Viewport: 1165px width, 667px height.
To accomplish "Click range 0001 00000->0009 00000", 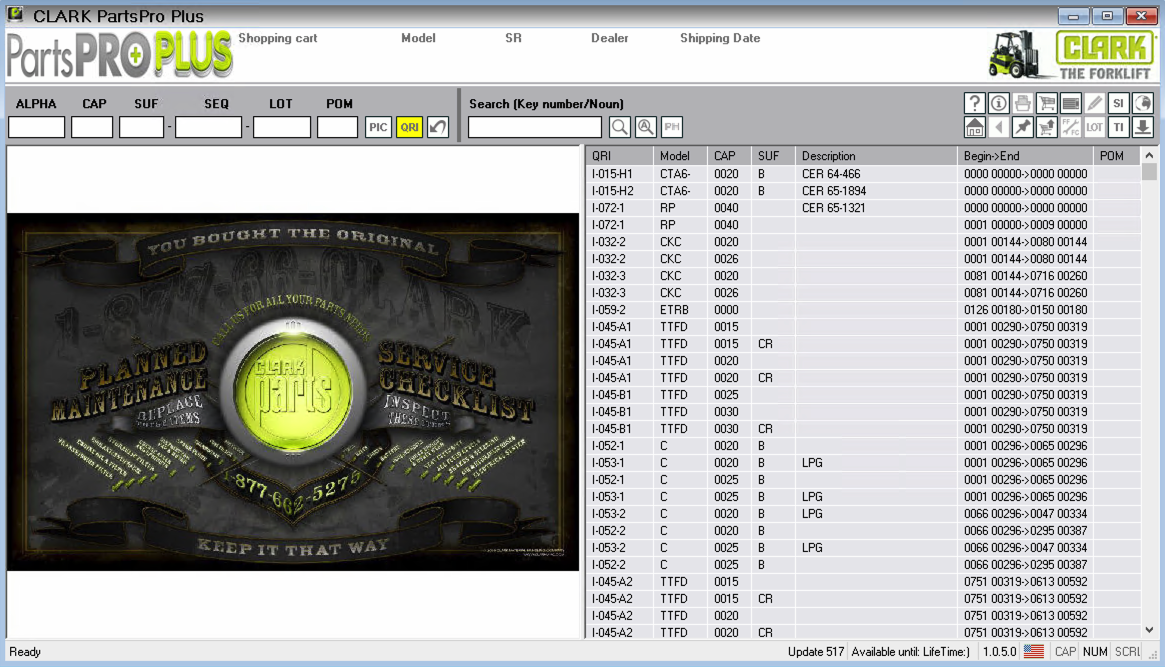I will click(1025, 225).
